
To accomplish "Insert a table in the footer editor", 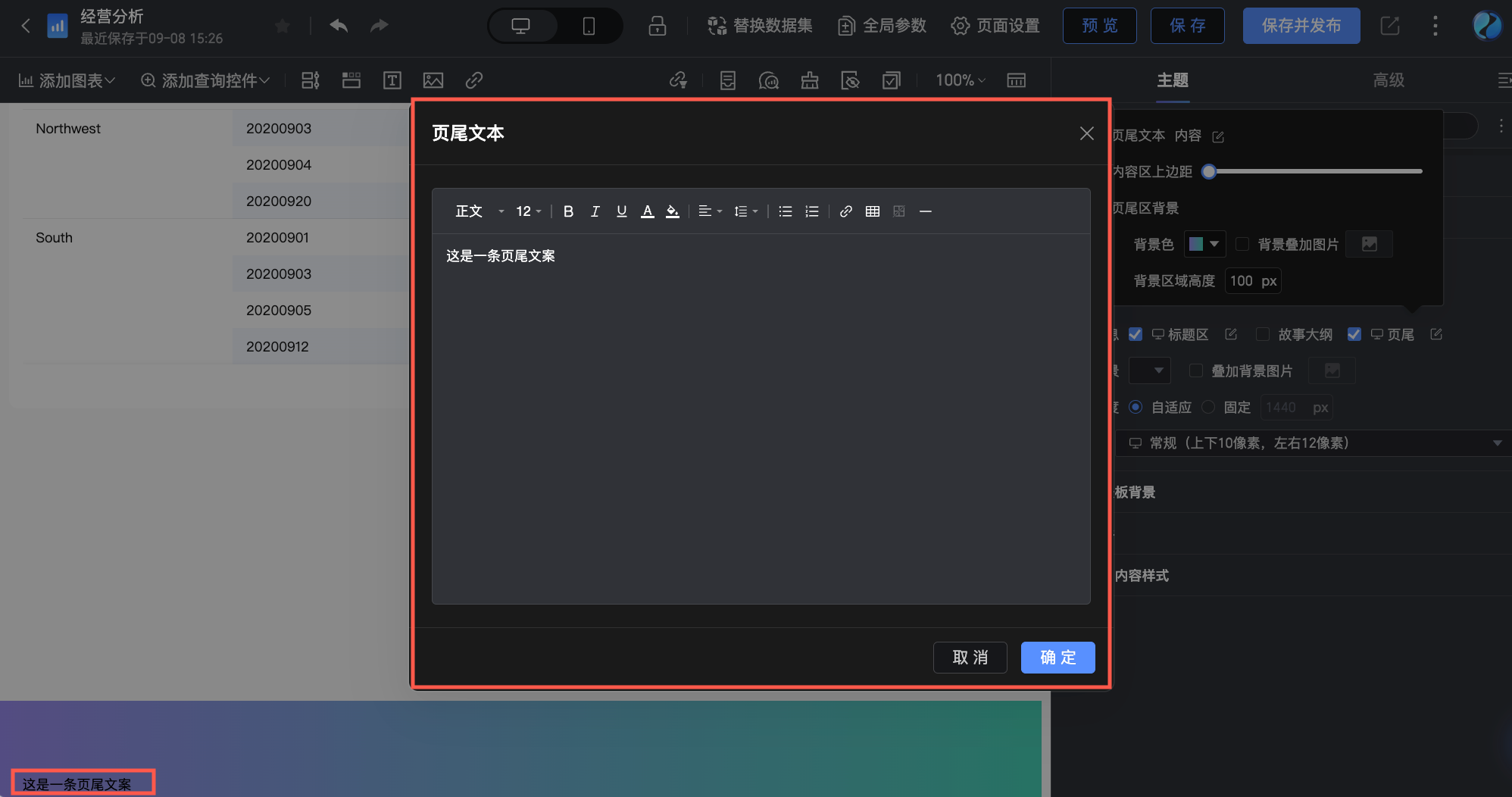I will tap(872, 211).
